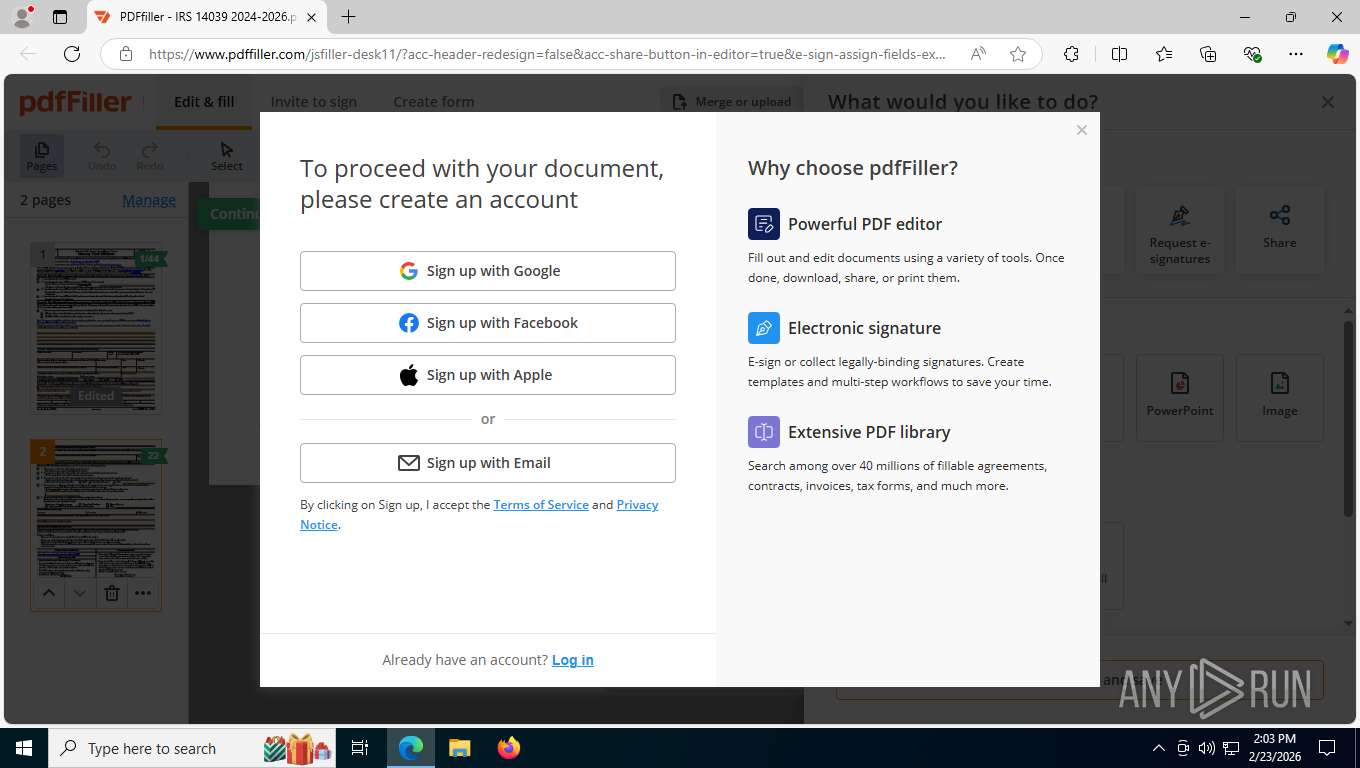Viewport: 1360px width, 768px height.
Task: View site information lock icon
Action: (x=126, y=54)
